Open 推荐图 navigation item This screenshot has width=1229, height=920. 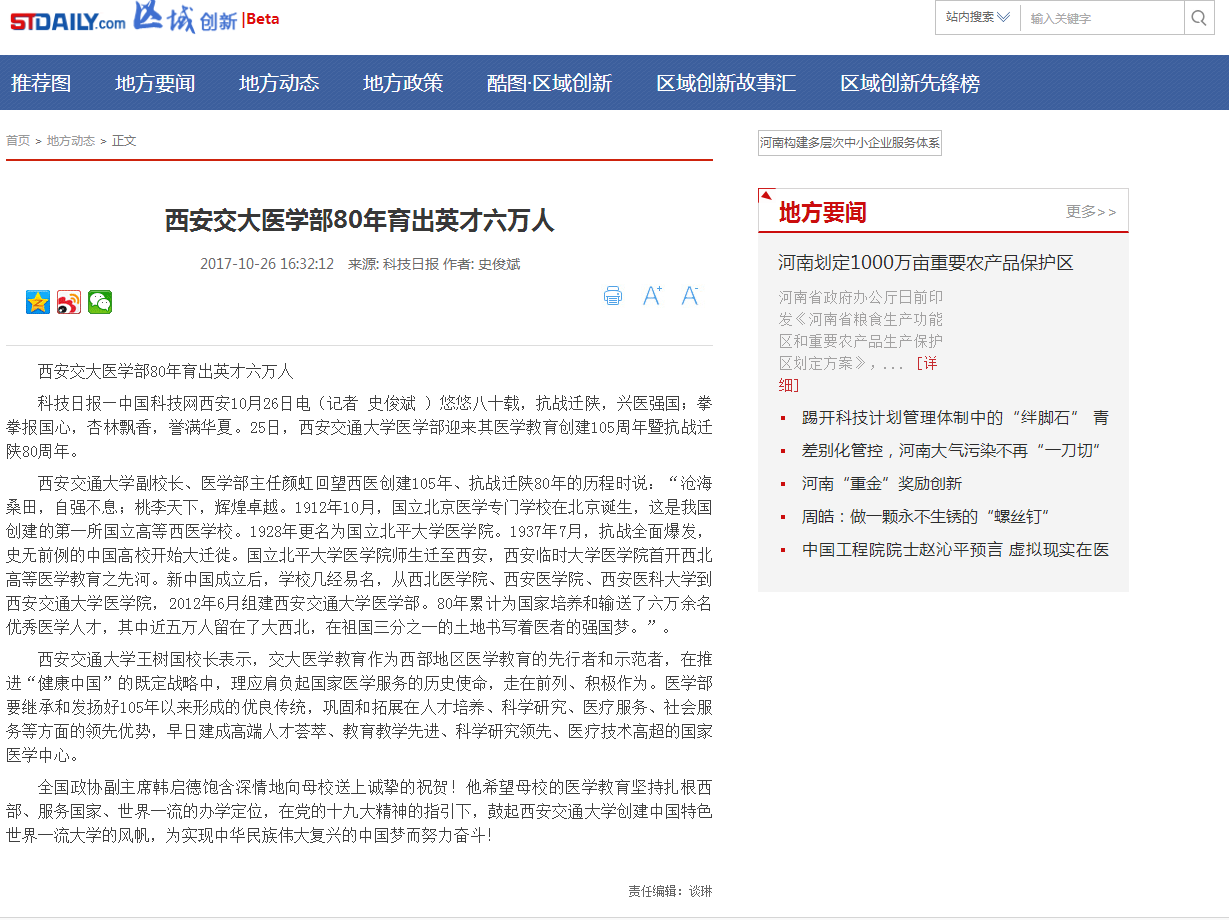point(41,84)
